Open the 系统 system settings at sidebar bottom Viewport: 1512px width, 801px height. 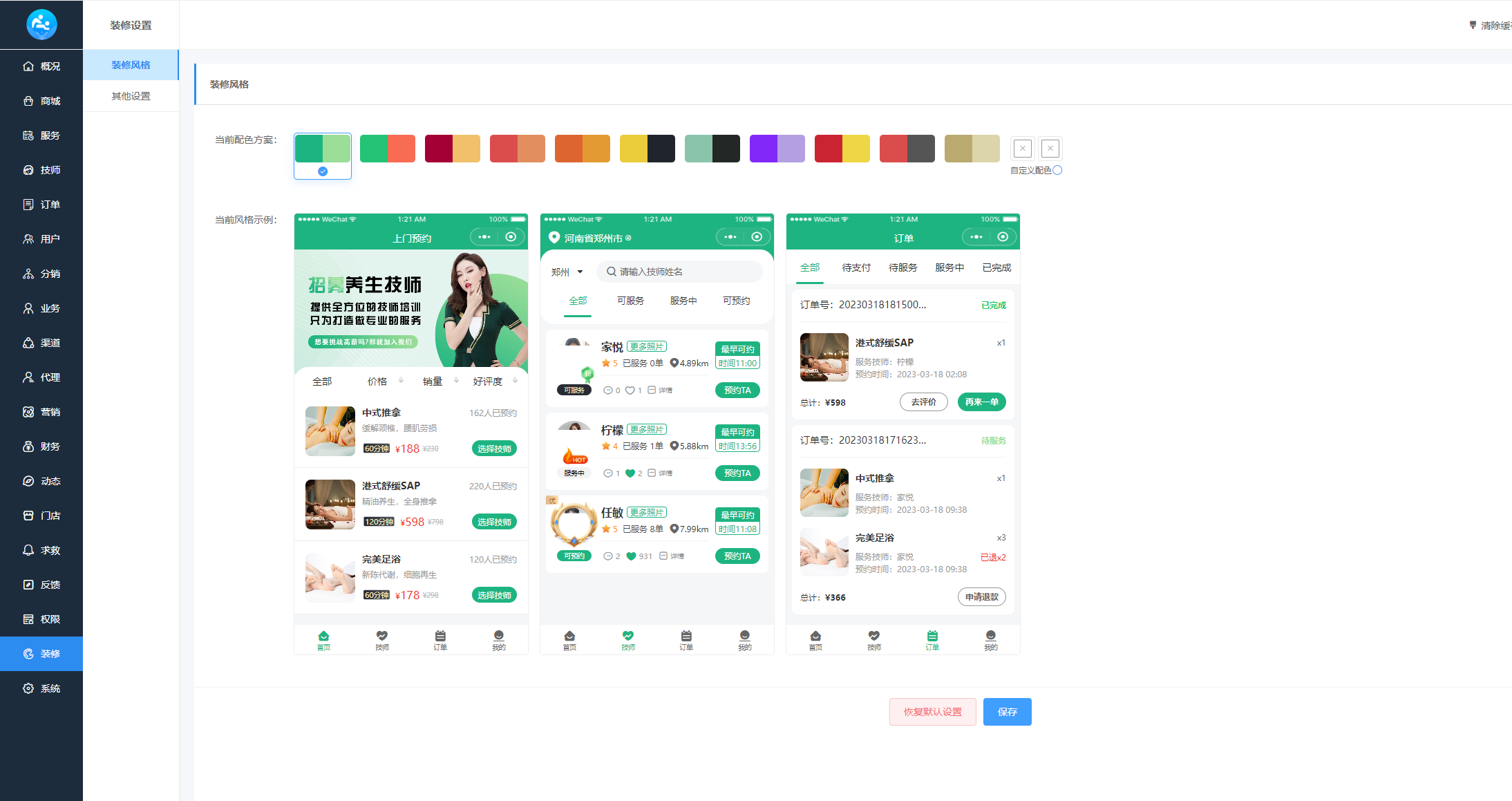click(x=41, y=688)
